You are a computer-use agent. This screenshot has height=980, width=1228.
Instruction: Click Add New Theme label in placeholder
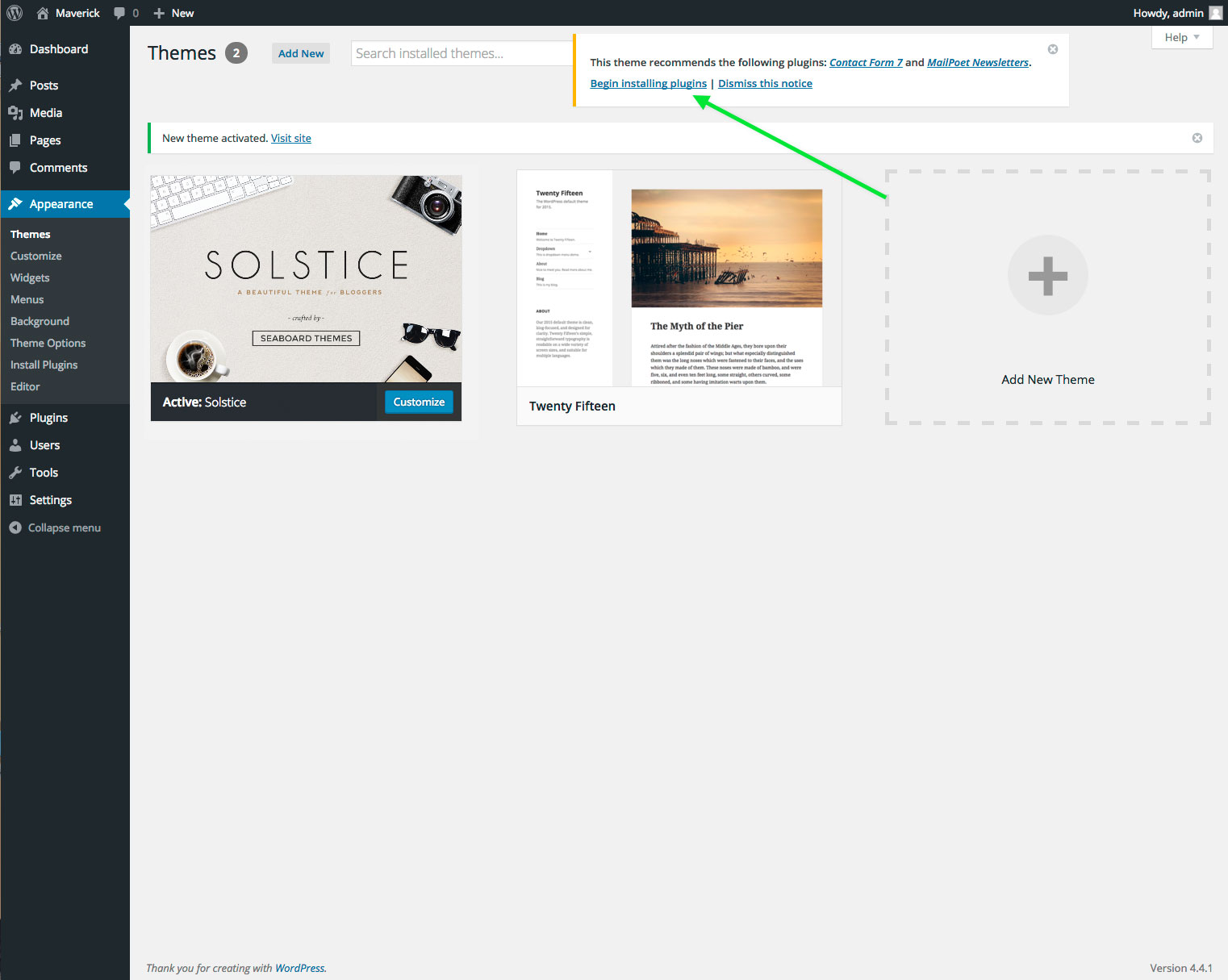click(x=1048, y=380)
